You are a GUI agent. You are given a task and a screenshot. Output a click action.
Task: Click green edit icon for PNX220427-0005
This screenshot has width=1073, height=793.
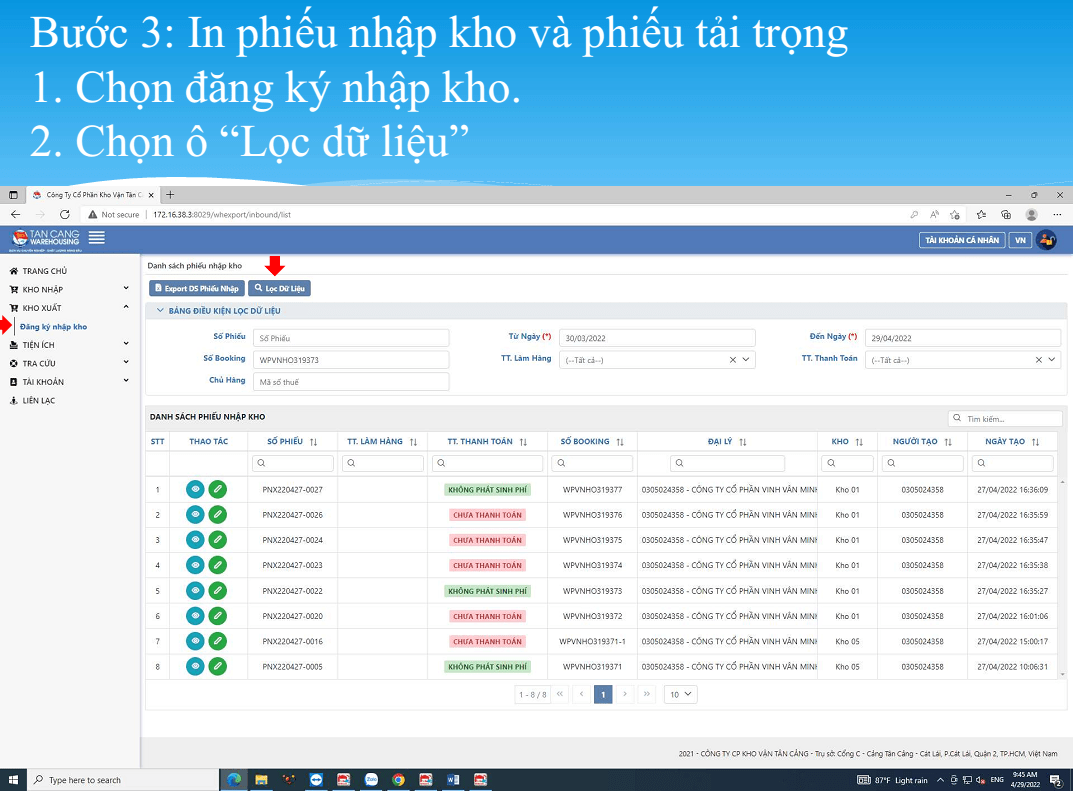pos(218,666)
